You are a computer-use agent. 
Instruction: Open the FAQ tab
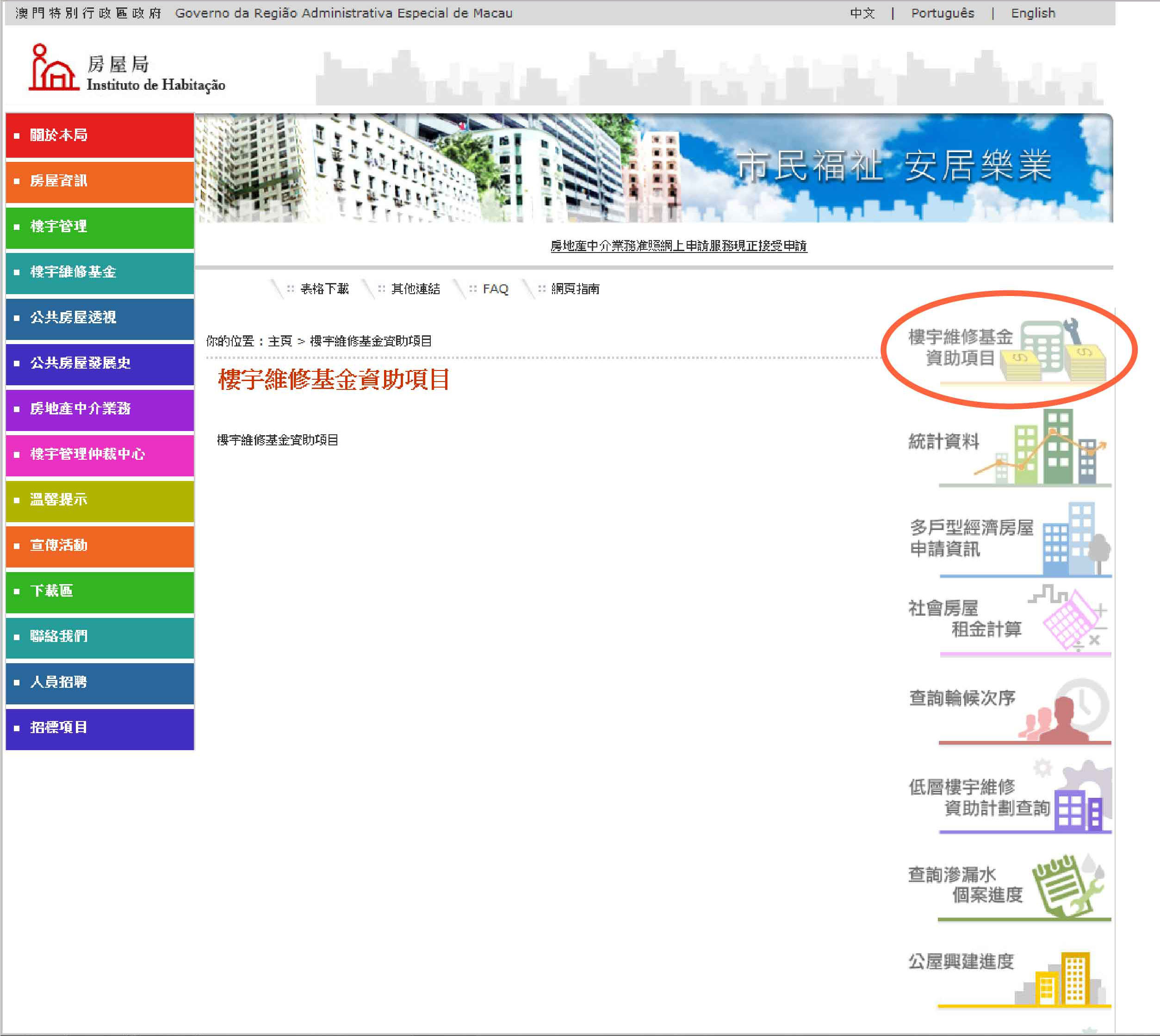[x=495, y=289]
